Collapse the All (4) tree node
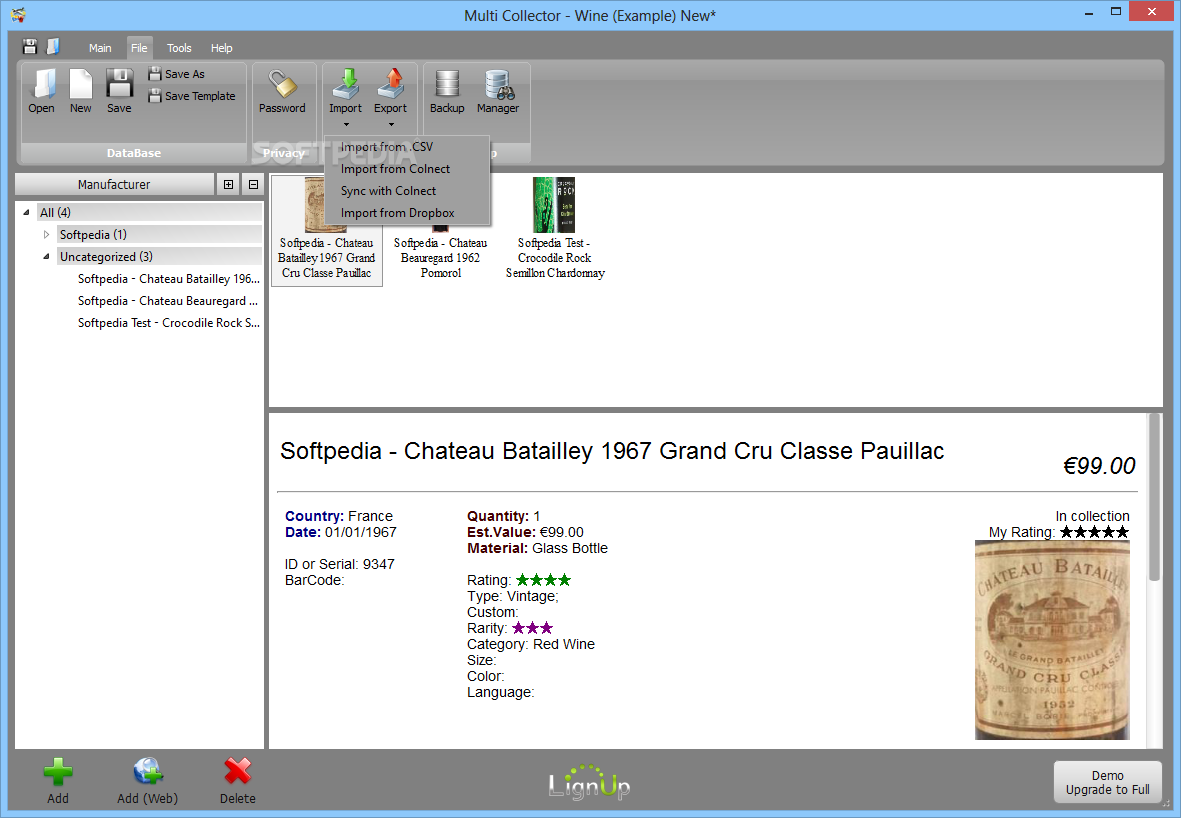The image size is (1181, 818). tap(26, 212)
